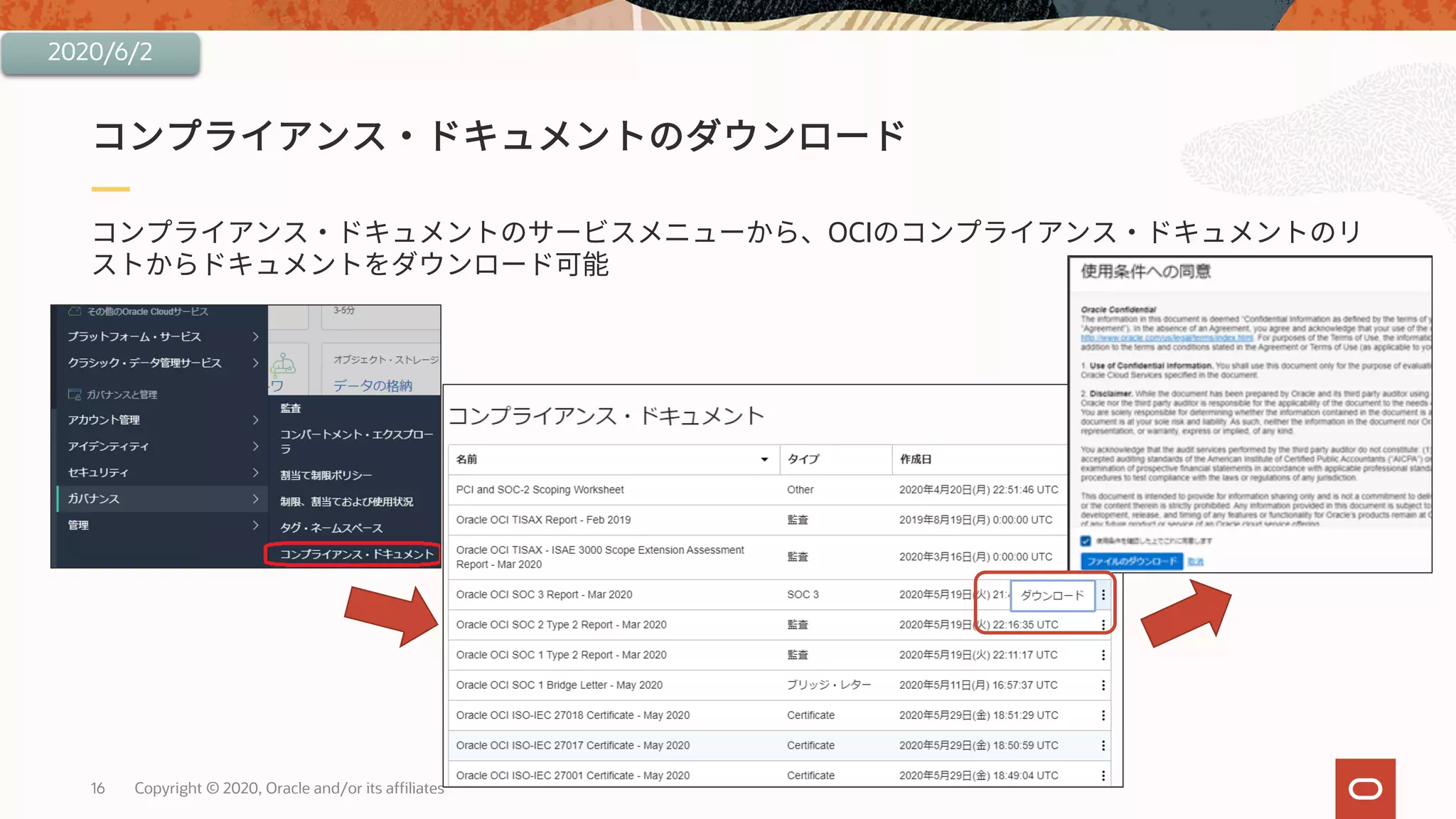1456x819 pixels.
Task: Open actions menu for SOC 2 Type 2 Report row
Action: tap(1103, 625)
